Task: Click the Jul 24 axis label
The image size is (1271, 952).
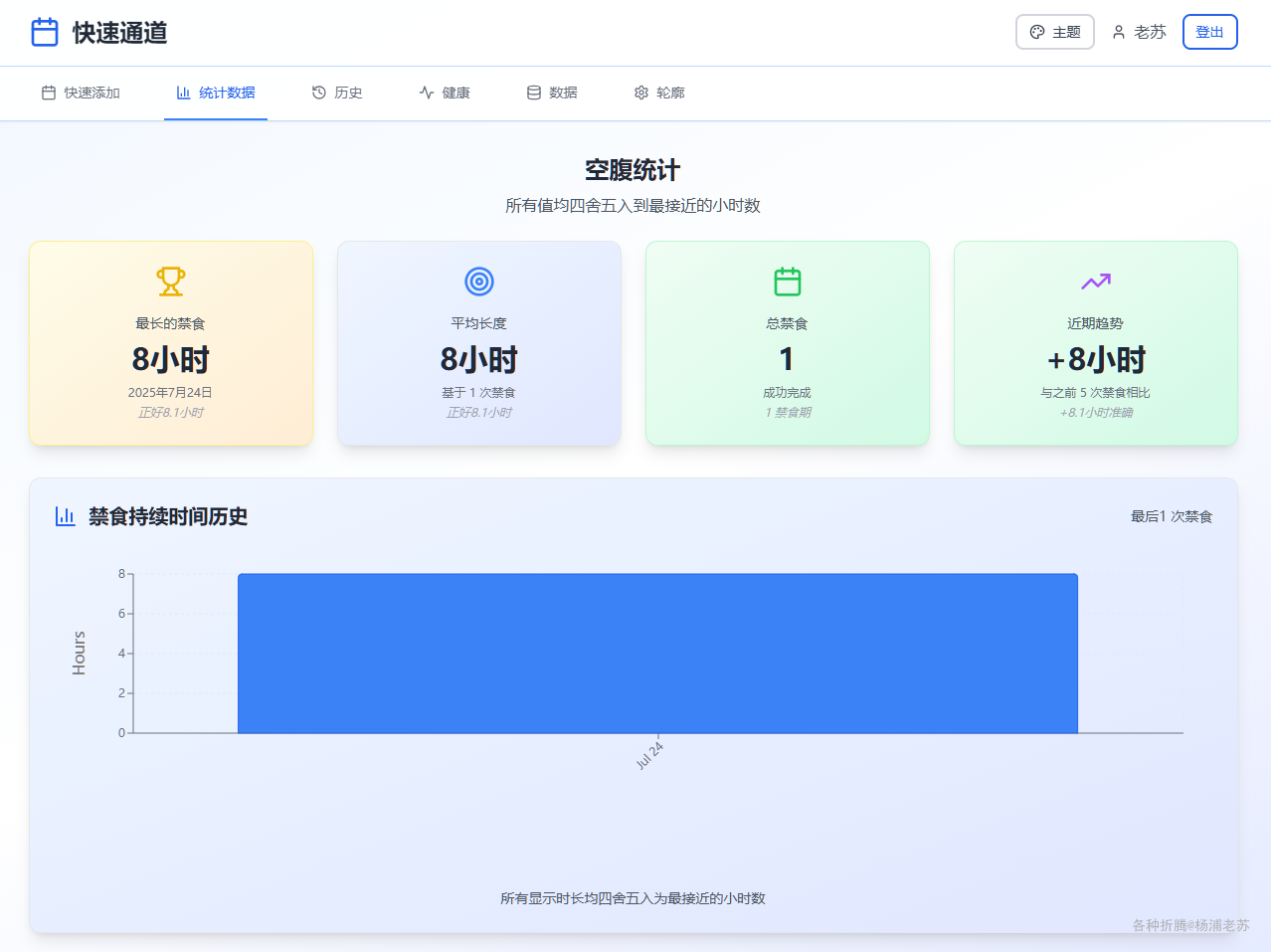Action: 649,756
